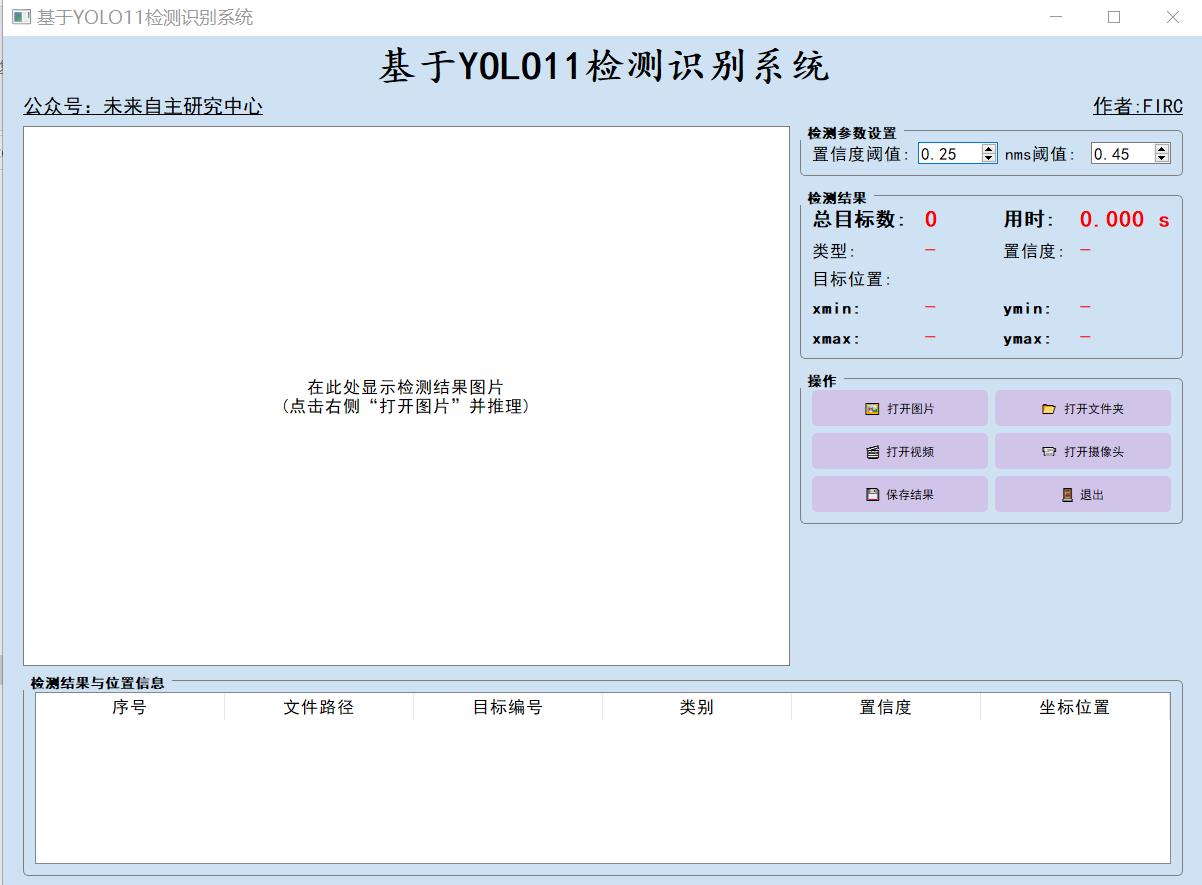Start the webcam via 打开摄像头 button
The width and height of the screenshot is (1202, 885).
click(1083, 451)
